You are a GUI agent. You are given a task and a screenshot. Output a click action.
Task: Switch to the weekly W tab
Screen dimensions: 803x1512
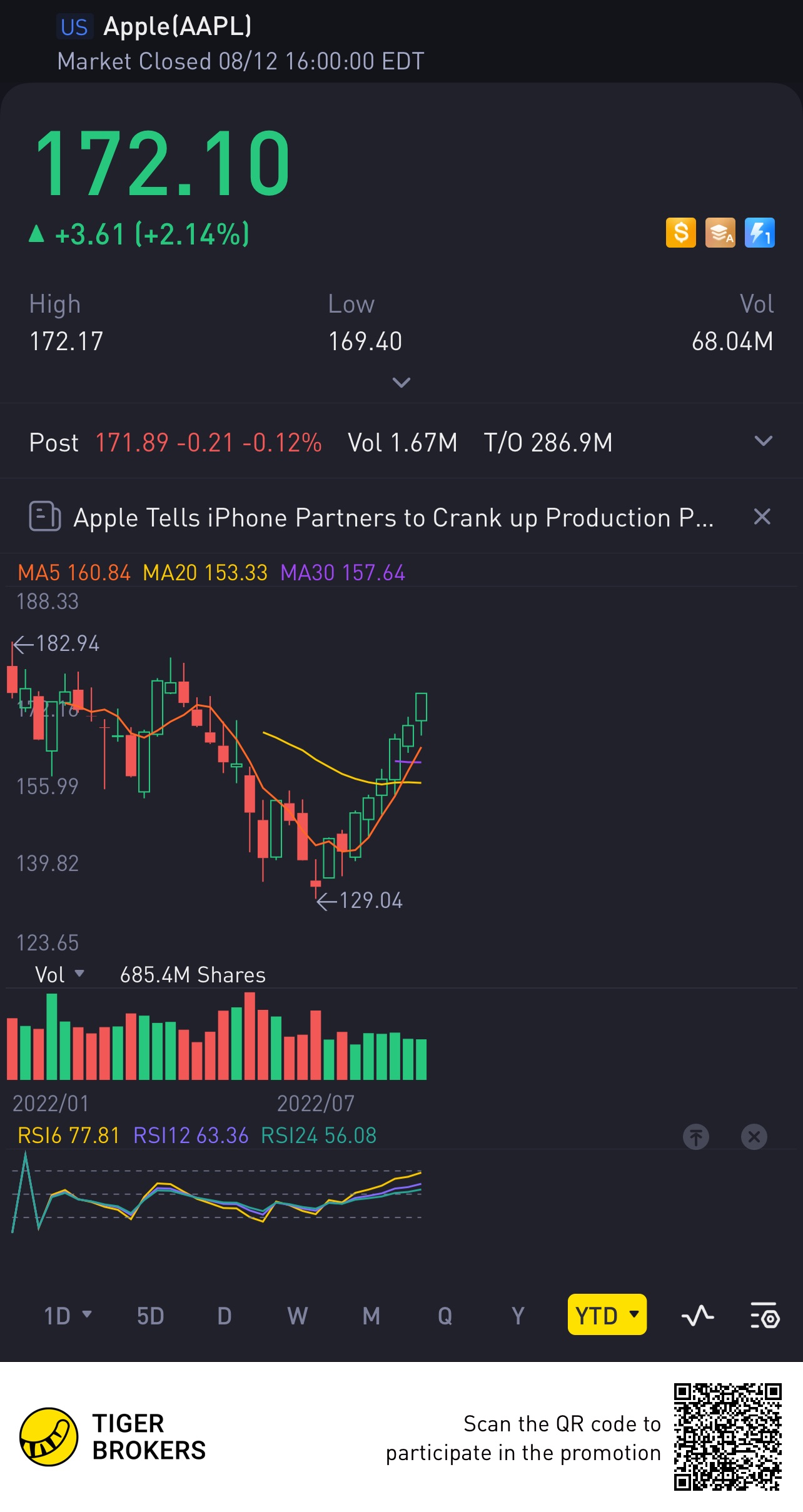(x=298, y=1316)
